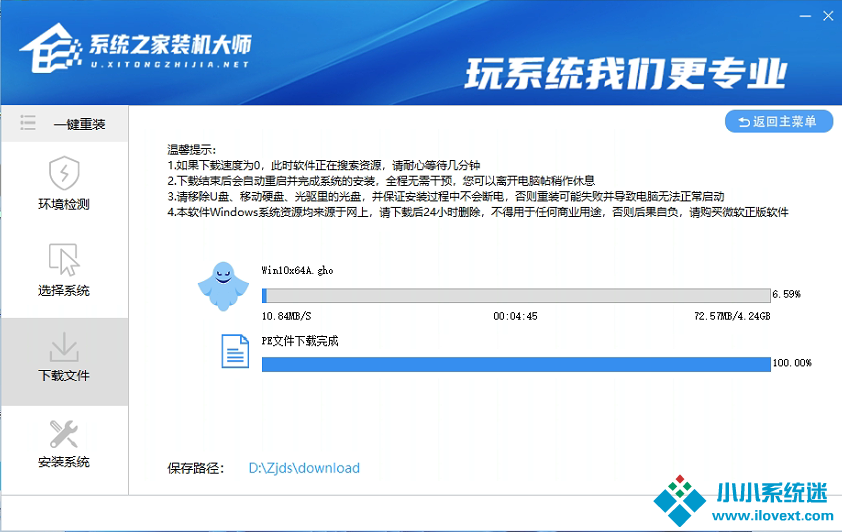This screenshot has width=842, height=532.
Task: Click the 系统之家装机大师 house logo
Action: click(50, 48)
